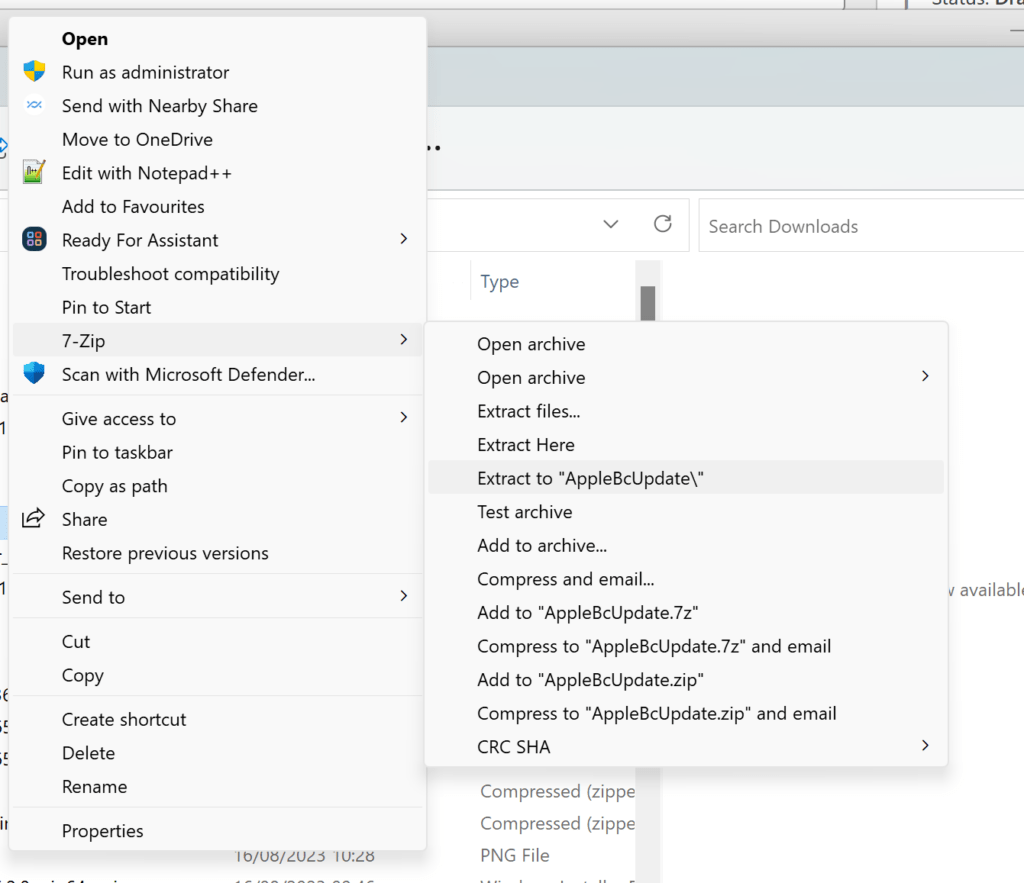Select Open at top of context menu

pyautogui.click(x=217, y=39)
